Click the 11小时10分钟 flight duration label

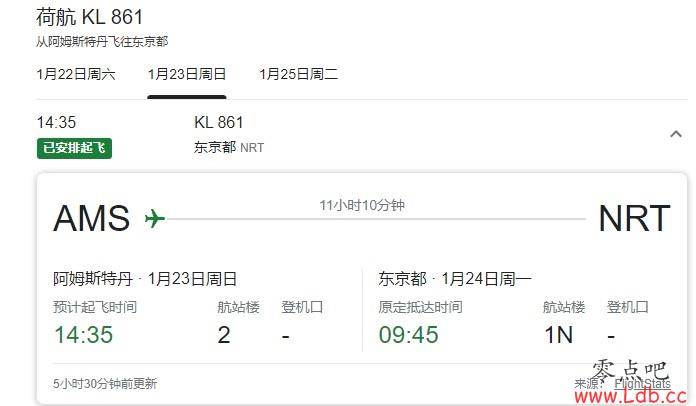coord(362,205)
